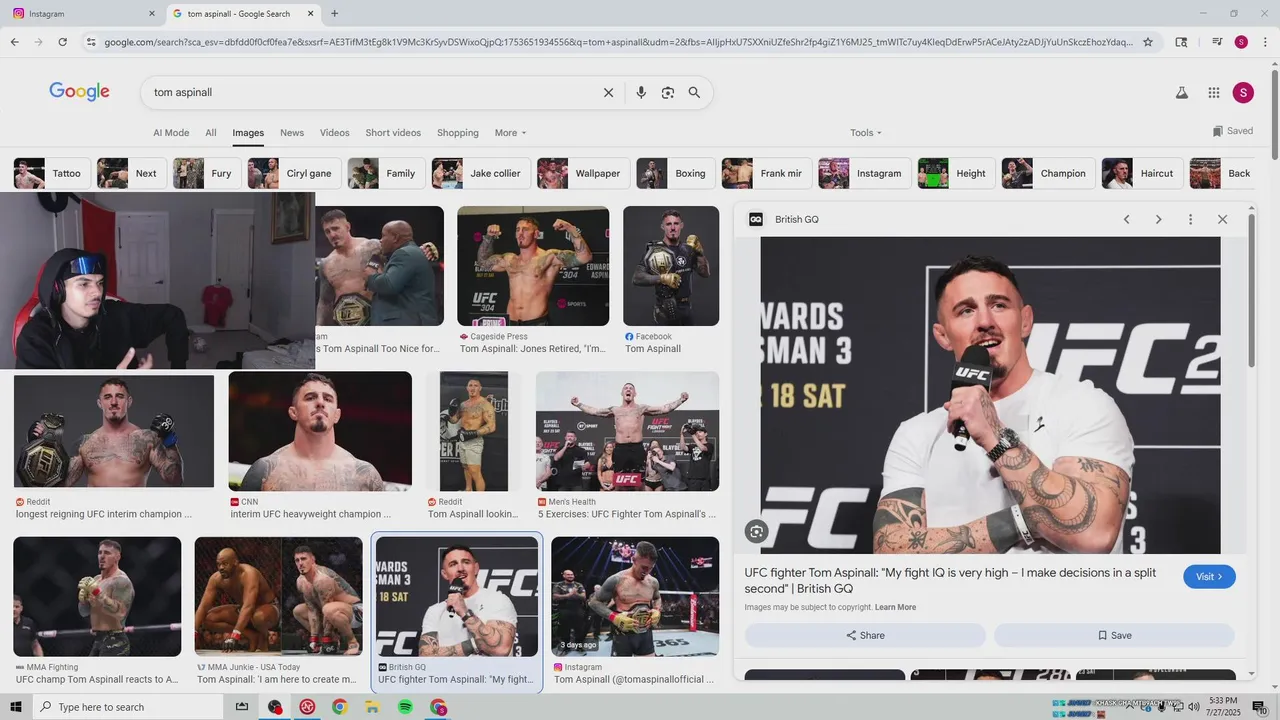Open the Google apps grid

(x=1214, y=92)
